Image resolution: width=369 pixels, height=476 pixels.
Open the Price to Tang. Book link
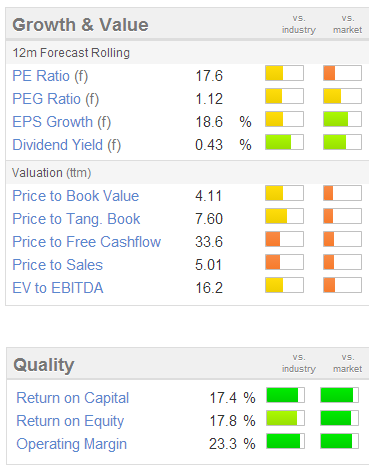tap(76, 219)
